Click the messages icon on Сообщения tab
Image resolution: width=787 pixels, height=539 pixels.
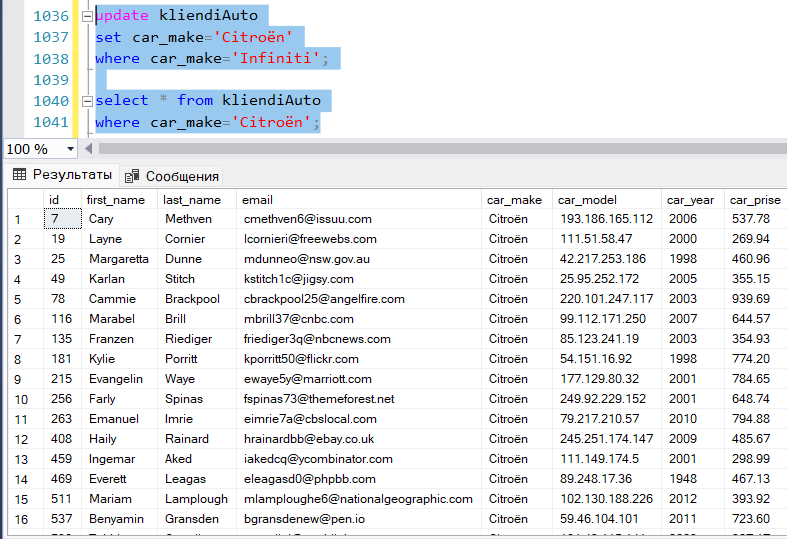coord(132,176)
